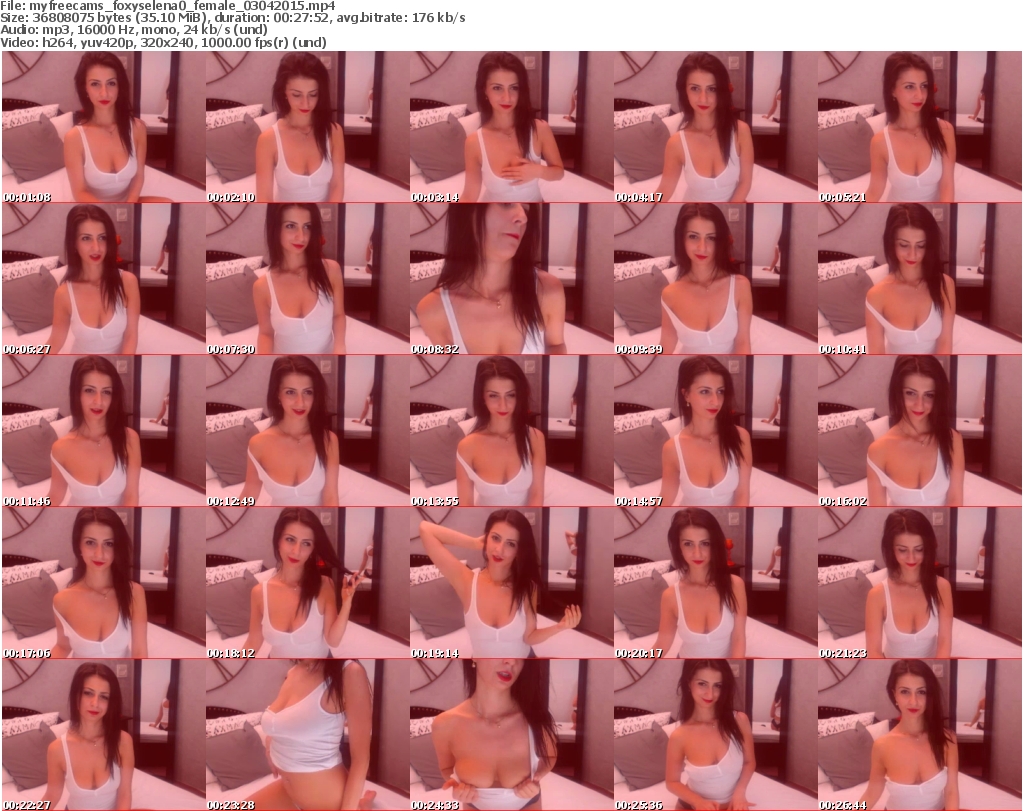Click the thumbnail timestamped 00:01:08
This screenshot has width=1024, height=811.
click(104, 127)
